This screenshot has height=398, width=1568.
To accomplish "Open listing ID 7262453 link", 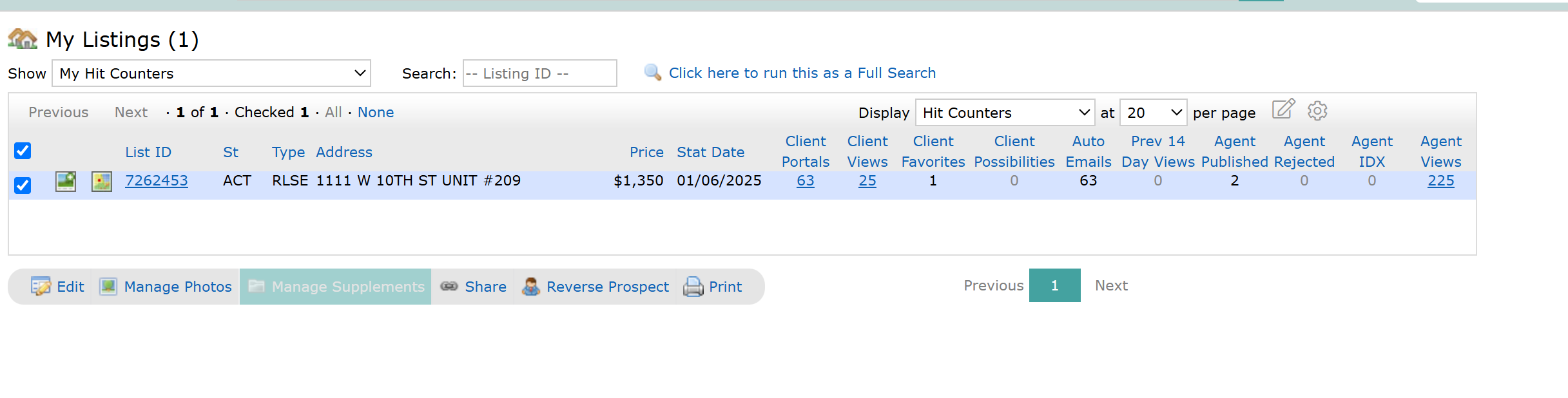I will click(157, 180).
